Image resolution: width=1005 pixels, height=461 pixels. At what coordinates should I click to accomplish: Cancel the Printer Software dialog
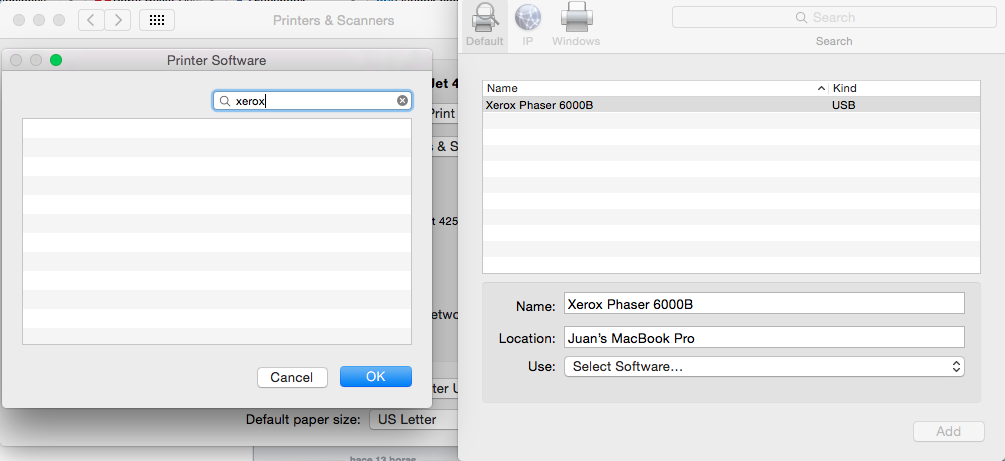click(292, 377)
